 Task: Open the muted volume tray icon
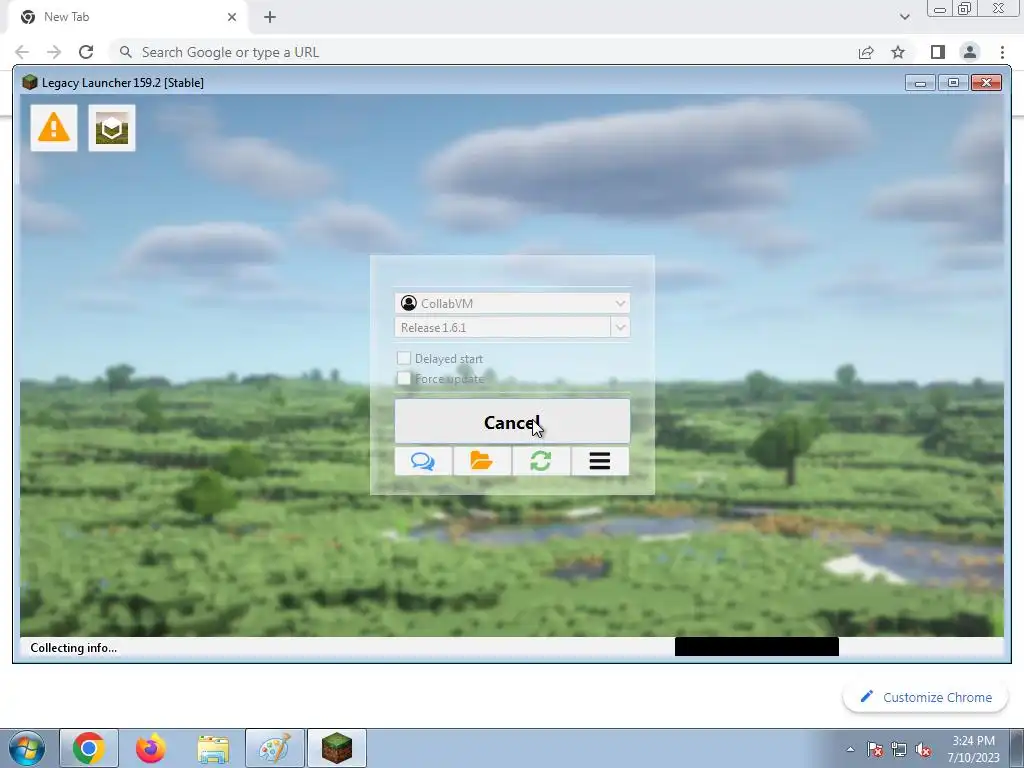coord(923,749)
